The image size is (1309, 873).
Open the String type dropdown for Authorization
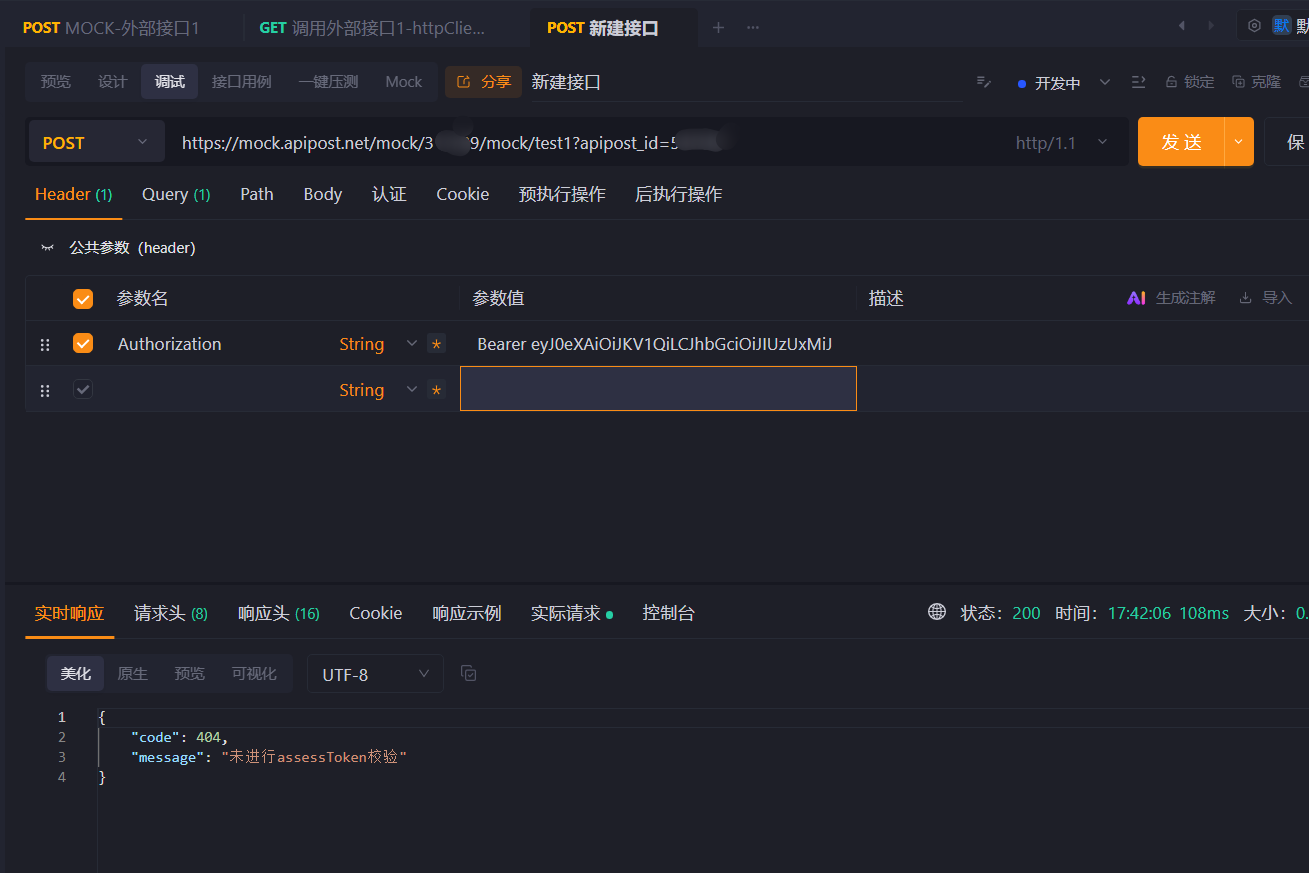pos(378,344)
